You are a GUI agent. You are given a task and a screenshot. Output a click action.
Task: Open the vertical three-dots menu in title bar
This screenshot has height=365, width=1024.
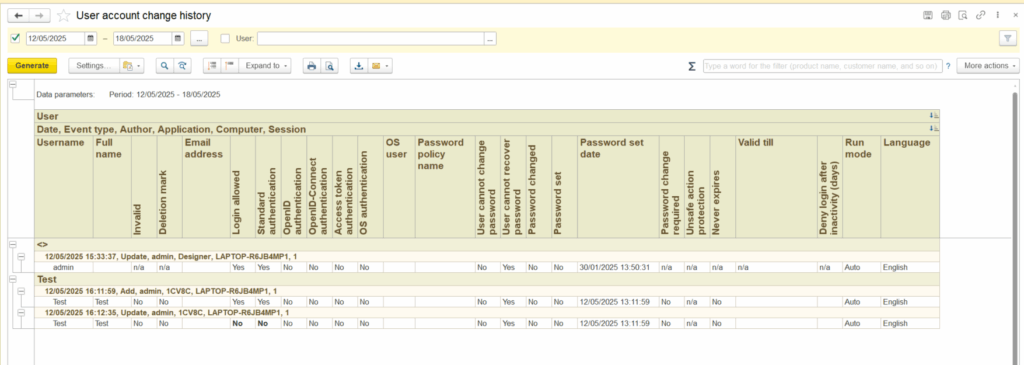pos(998,15)
